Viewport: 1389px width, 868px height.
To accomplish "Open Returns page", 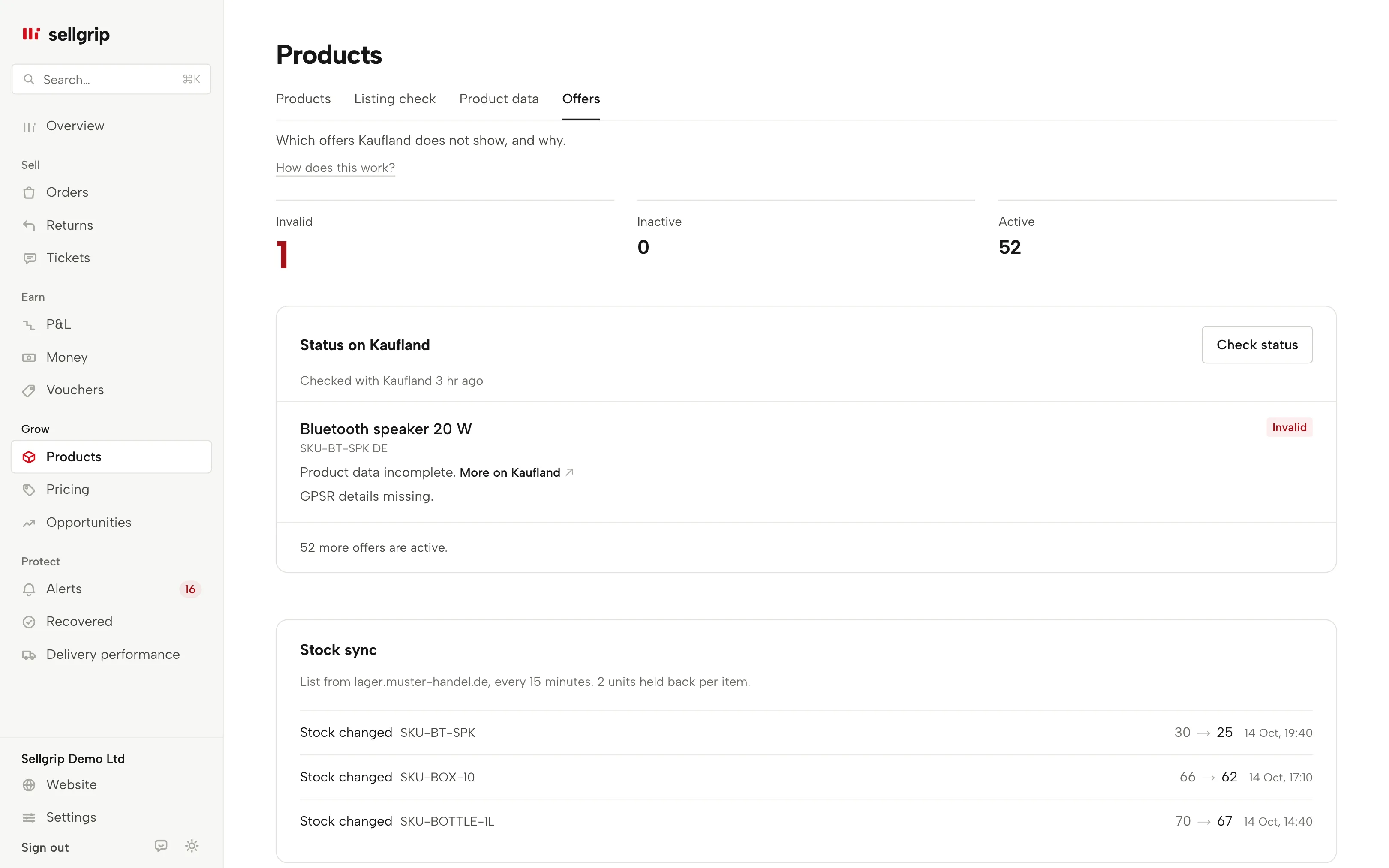I will (x=111, y=225).
